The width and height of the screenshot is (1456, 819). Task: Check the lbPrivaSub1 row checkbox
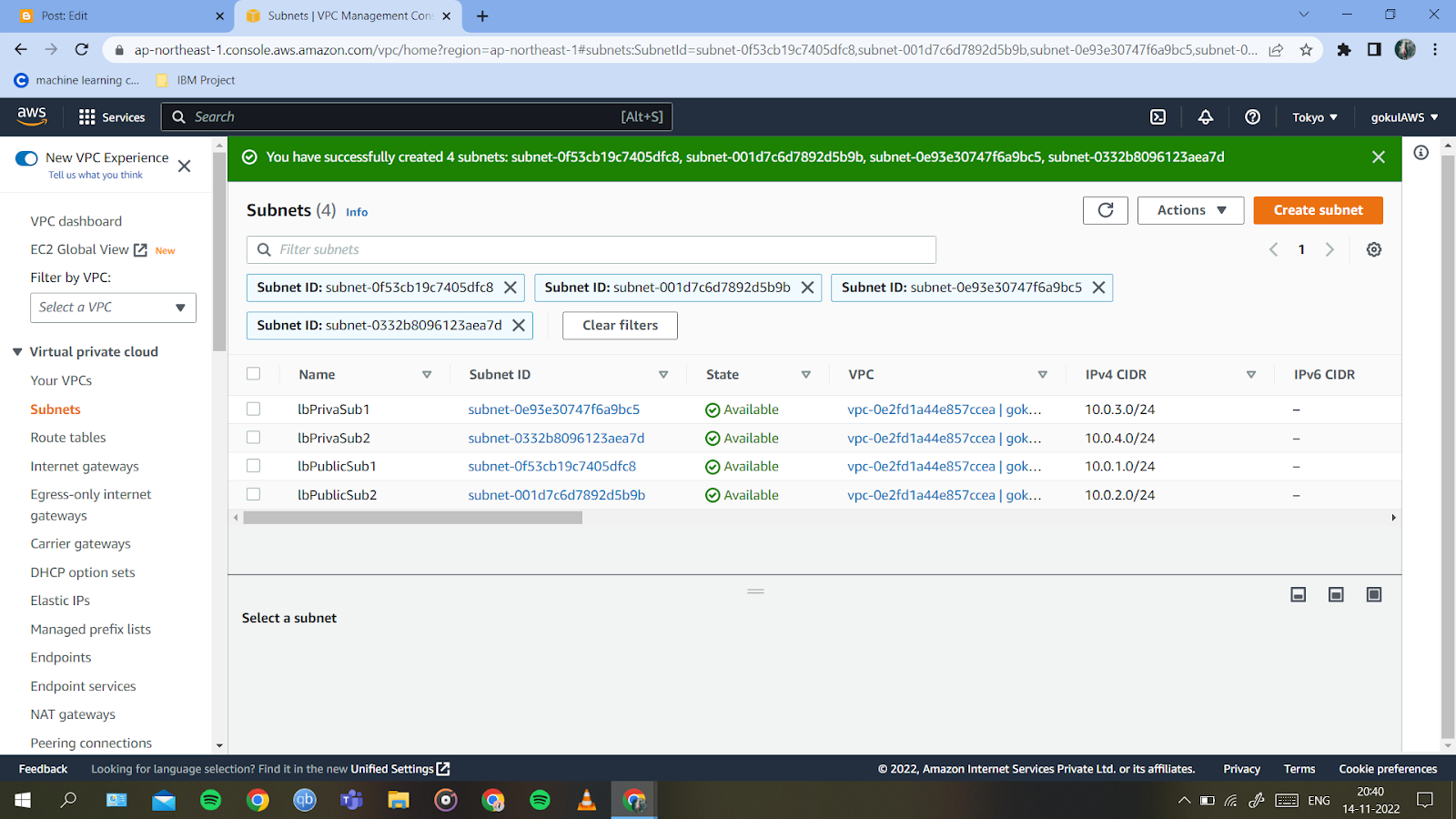pyautogui.click(x=253, y=409)
